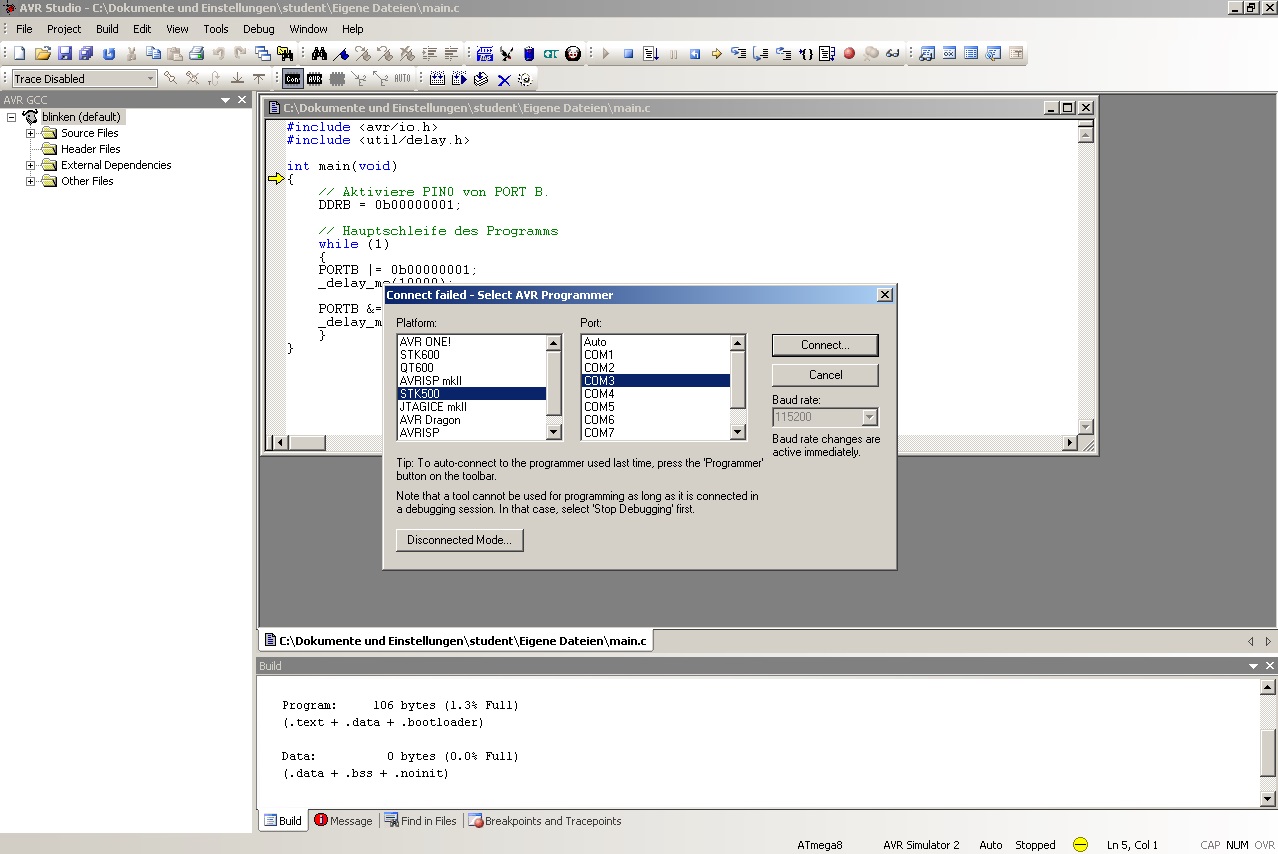Viewport: 1278px width, 854px height.
Task: Open the Trace Disabled dropdown
Action: tap(151, 78)
